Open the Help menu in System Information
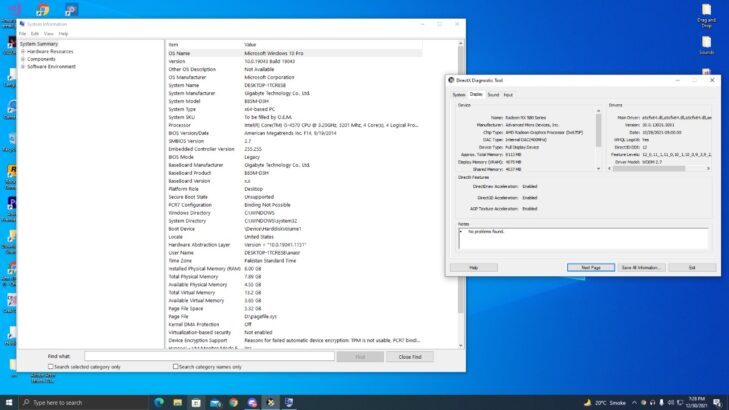 (63, 34)
